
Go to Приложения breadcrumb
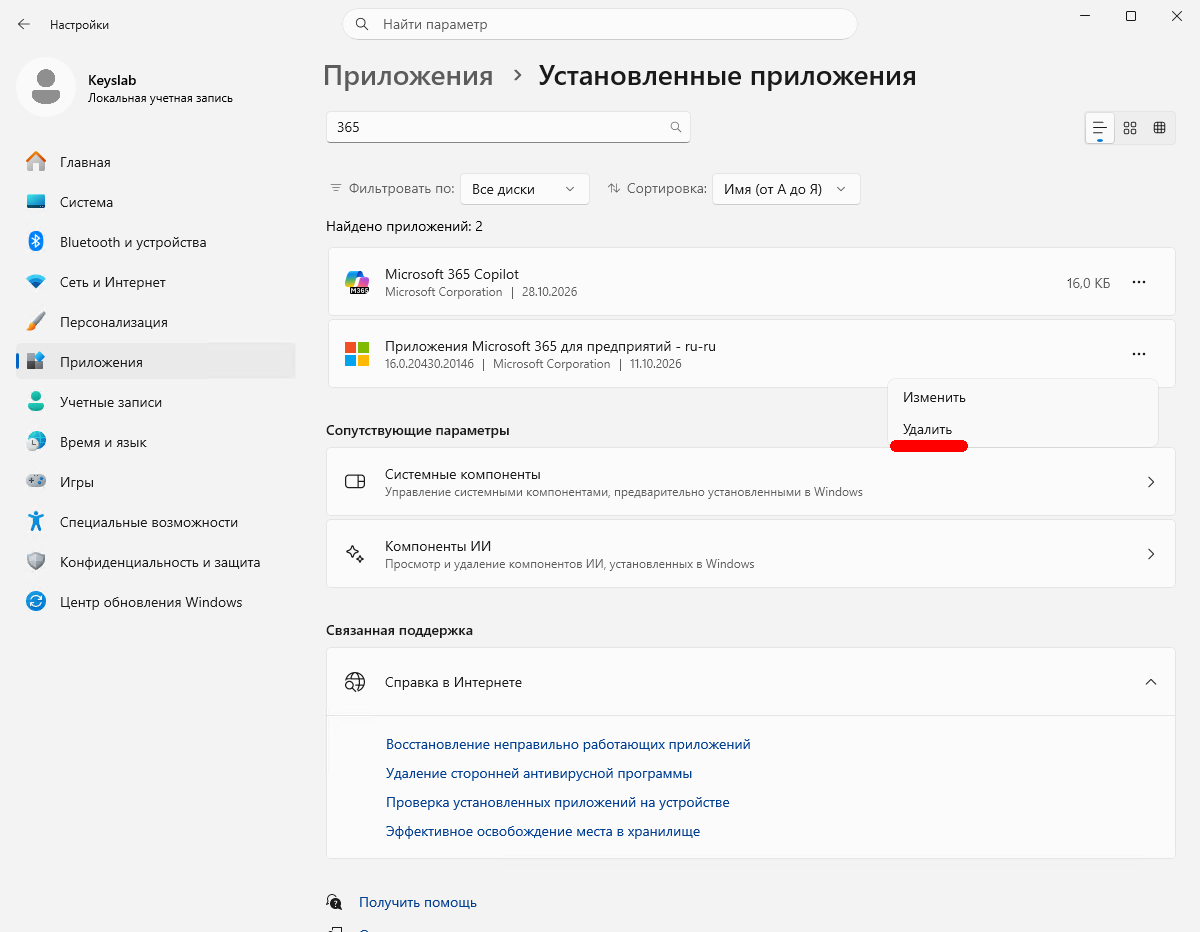click(x=408, y=76)
